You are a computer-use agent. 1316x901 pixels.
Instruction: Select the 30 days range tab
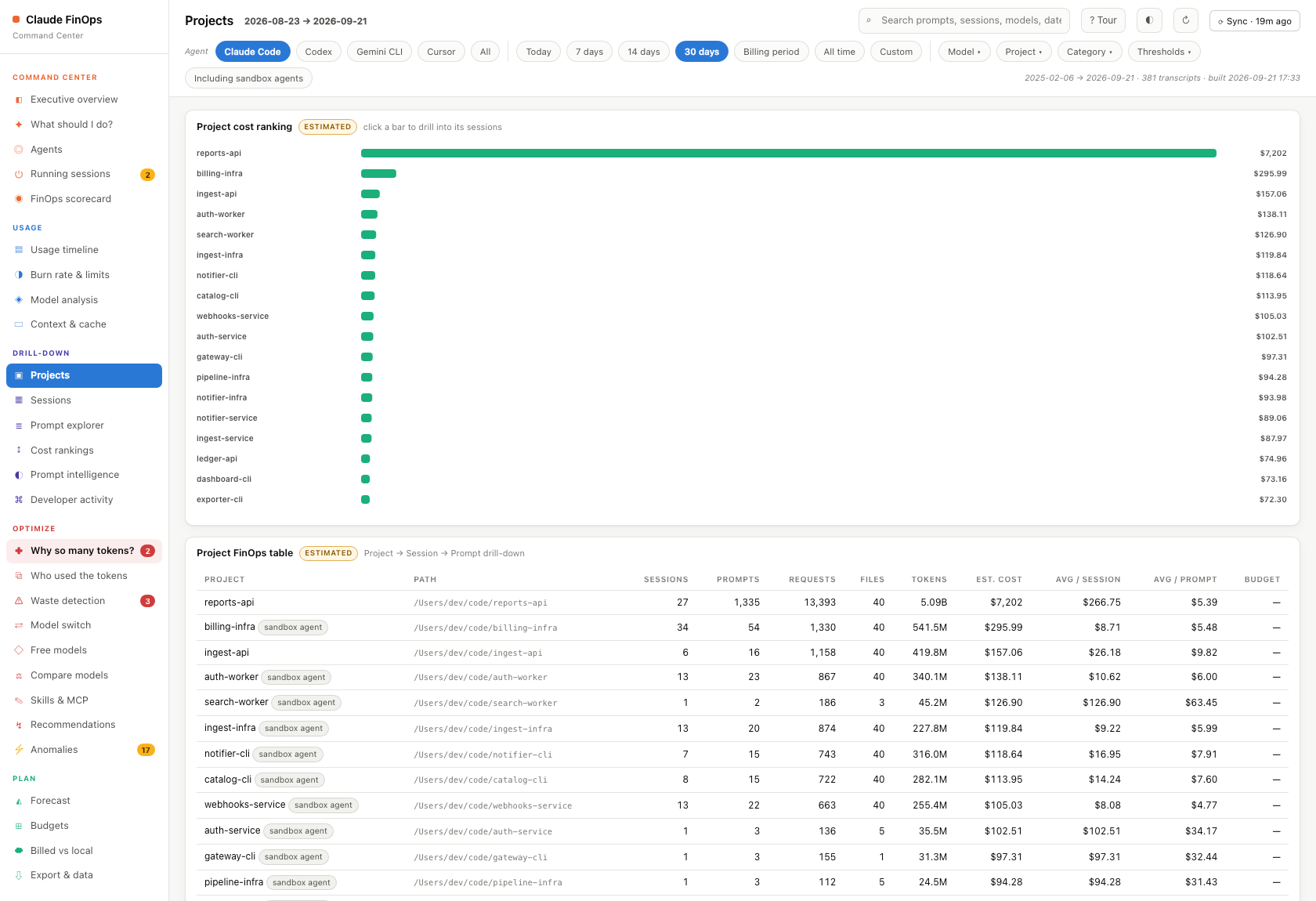702,52
